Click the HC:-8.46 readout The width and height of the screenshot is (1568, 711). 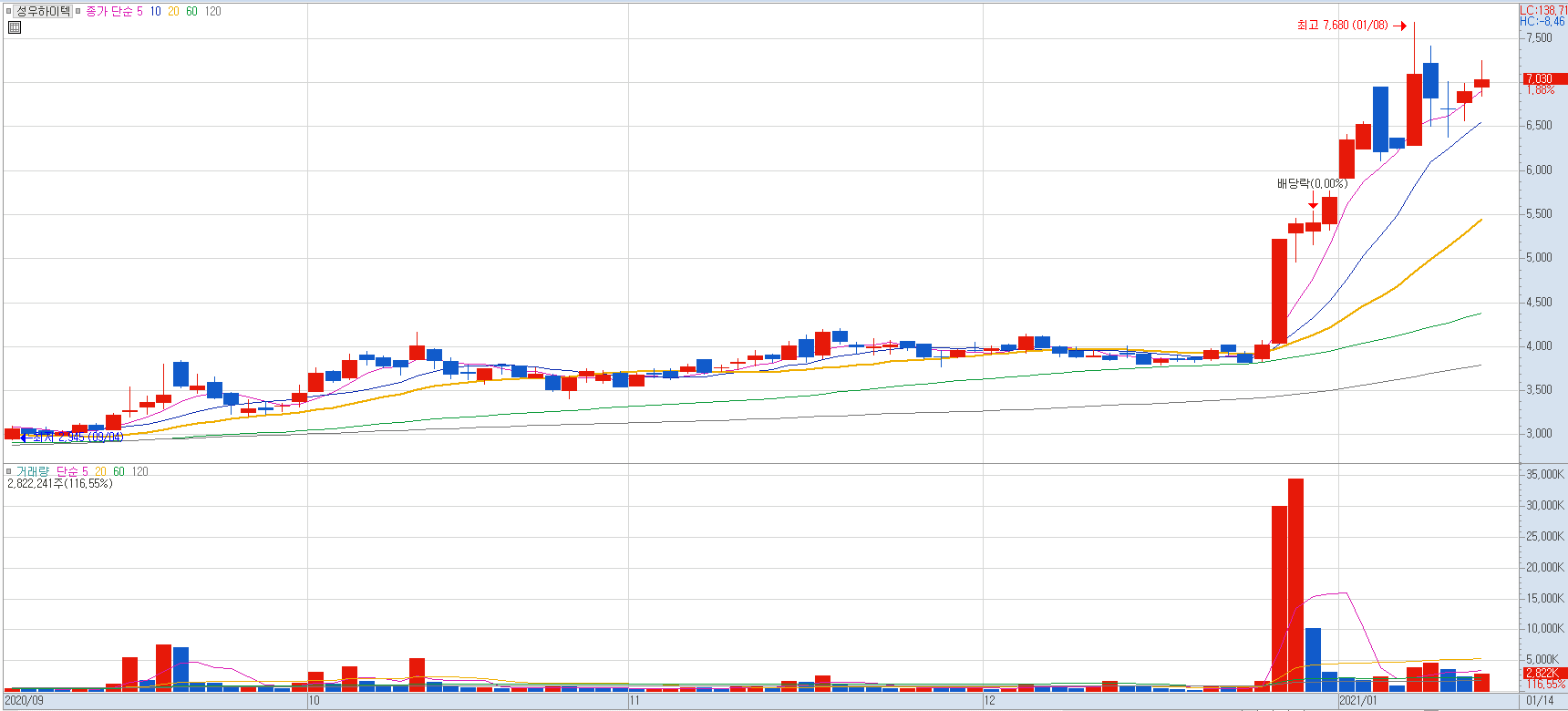[x=1542, y=21]
